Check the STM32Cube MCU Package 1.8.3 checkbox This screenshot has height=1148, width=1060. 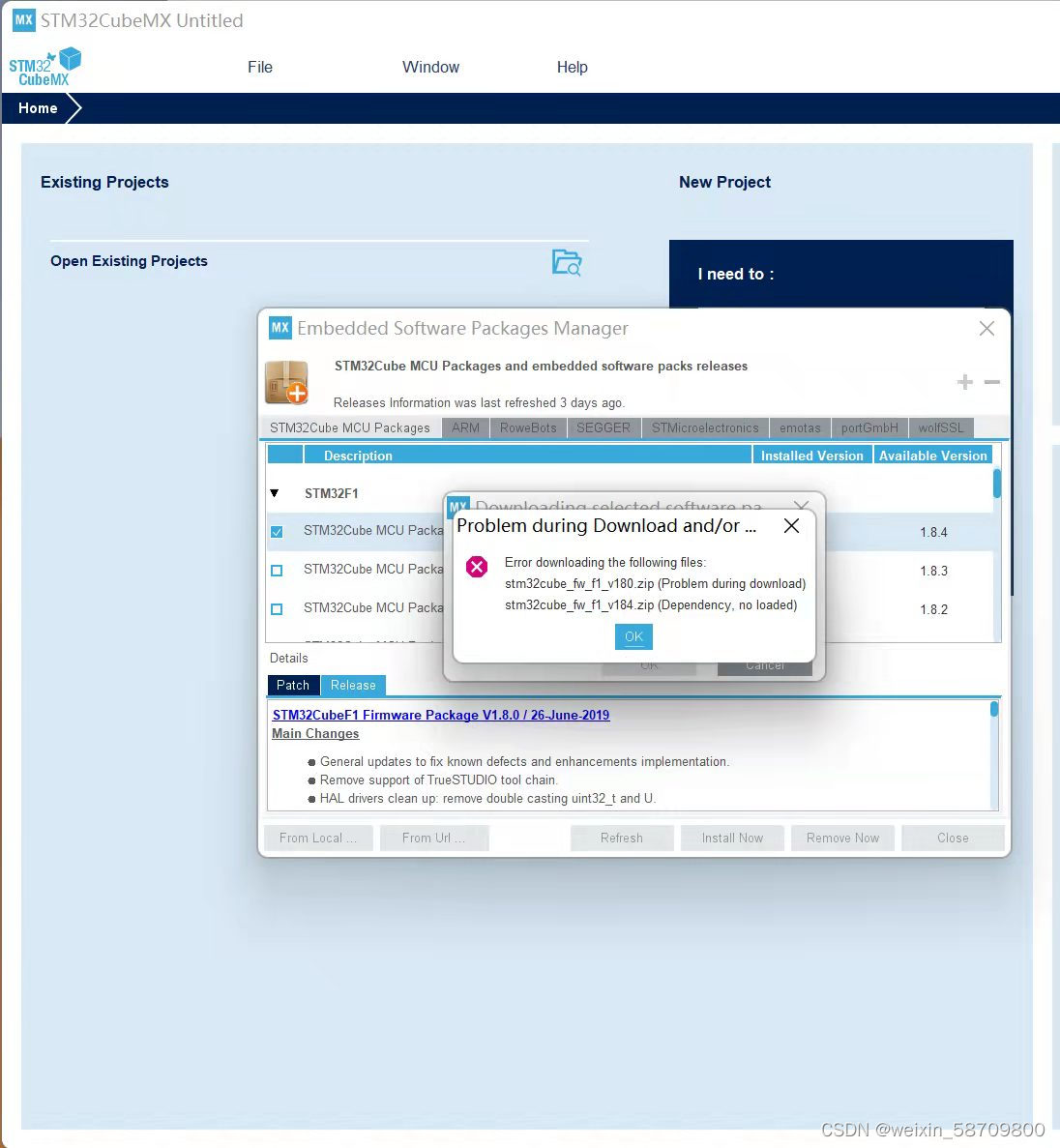coord(277,571)
